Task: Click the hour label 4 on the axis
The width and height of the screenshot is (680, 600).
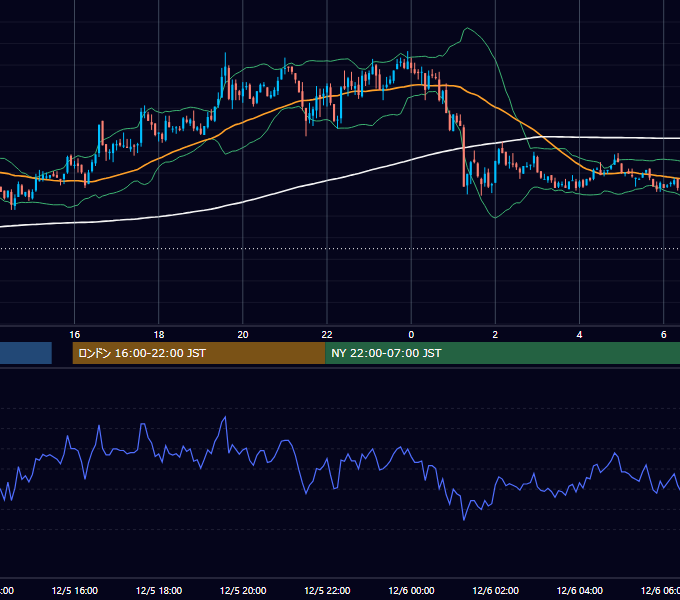Action: tap(579, 334)
